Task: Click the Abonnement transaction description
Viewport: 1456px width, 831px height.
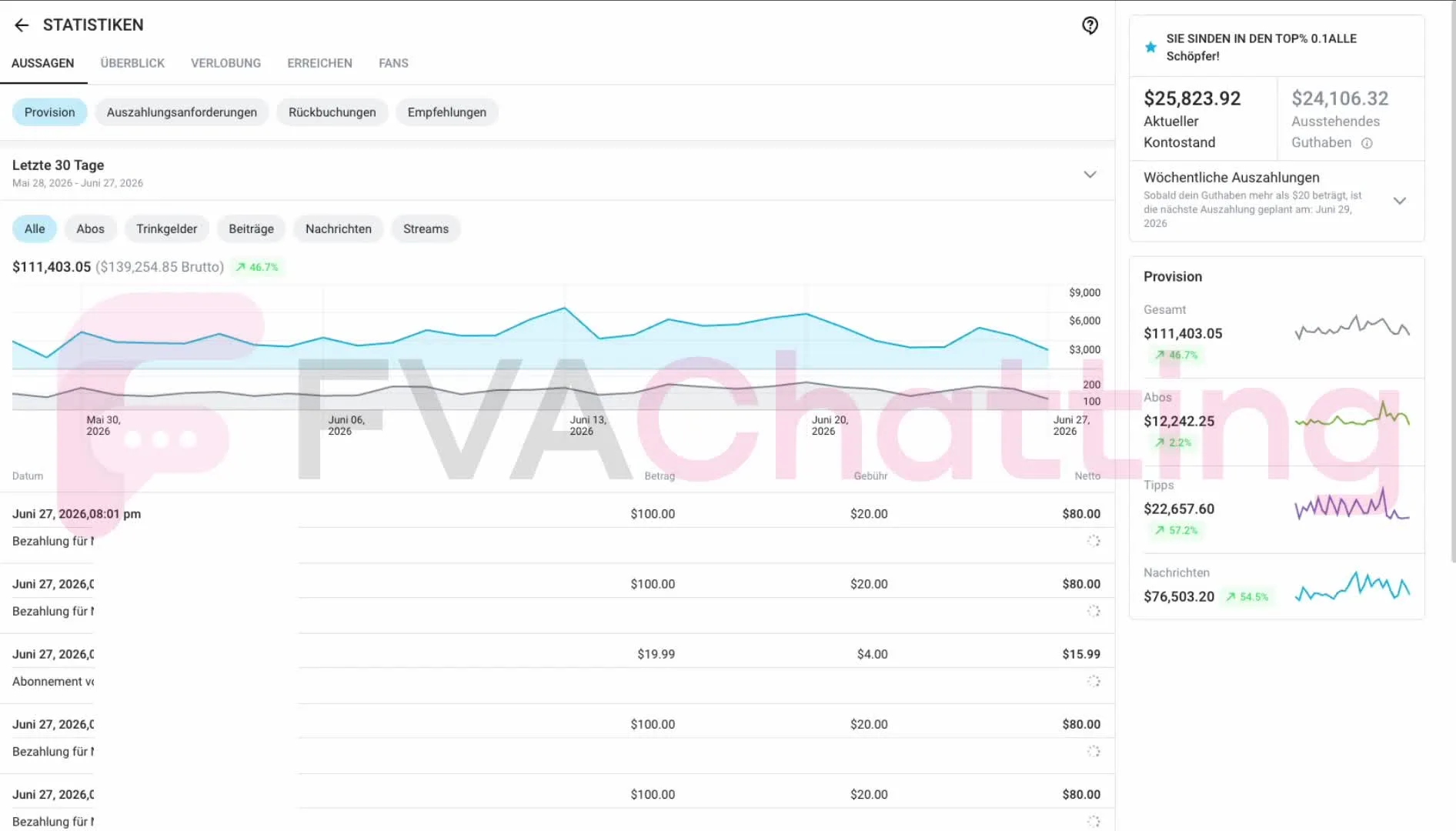Action: pos(53,682)
